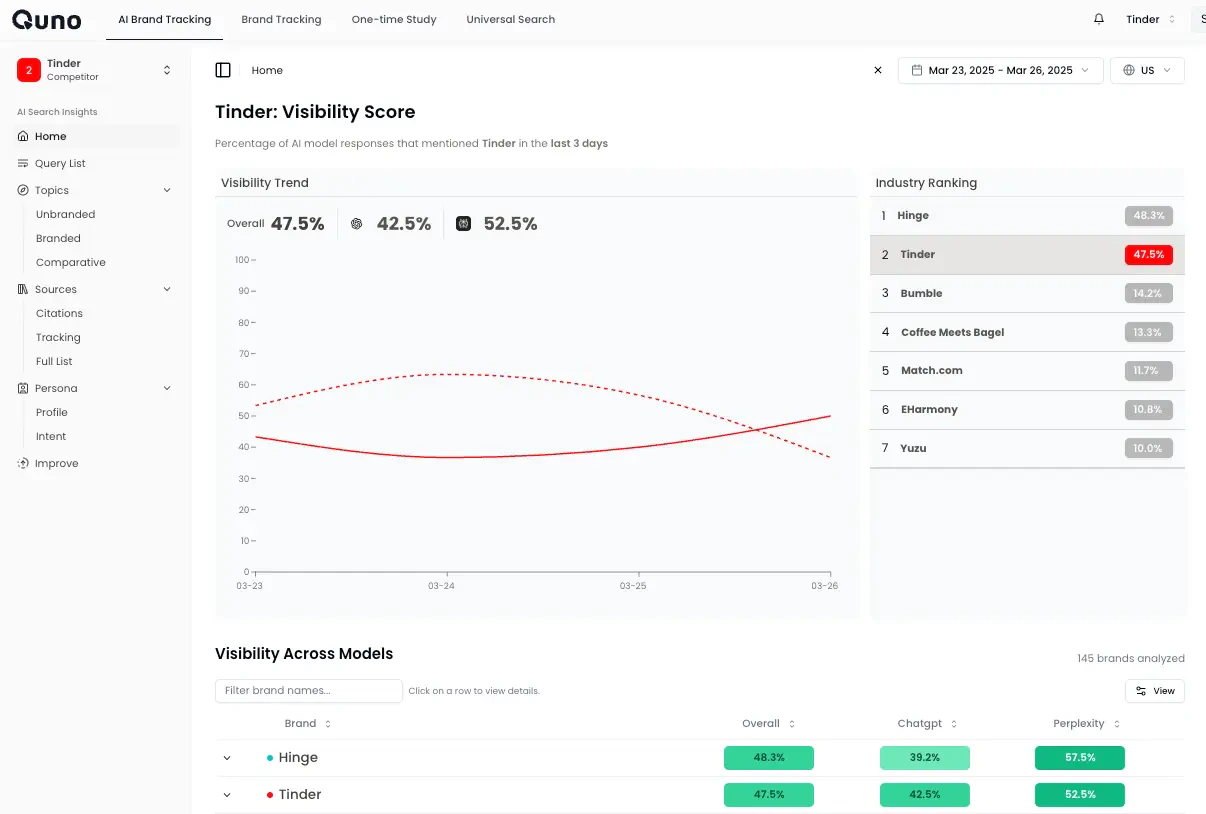This screenshot has width=1206, height=814.
Task: Click Hinge overall 48.3% cell in table
Action: click(769, 758)
